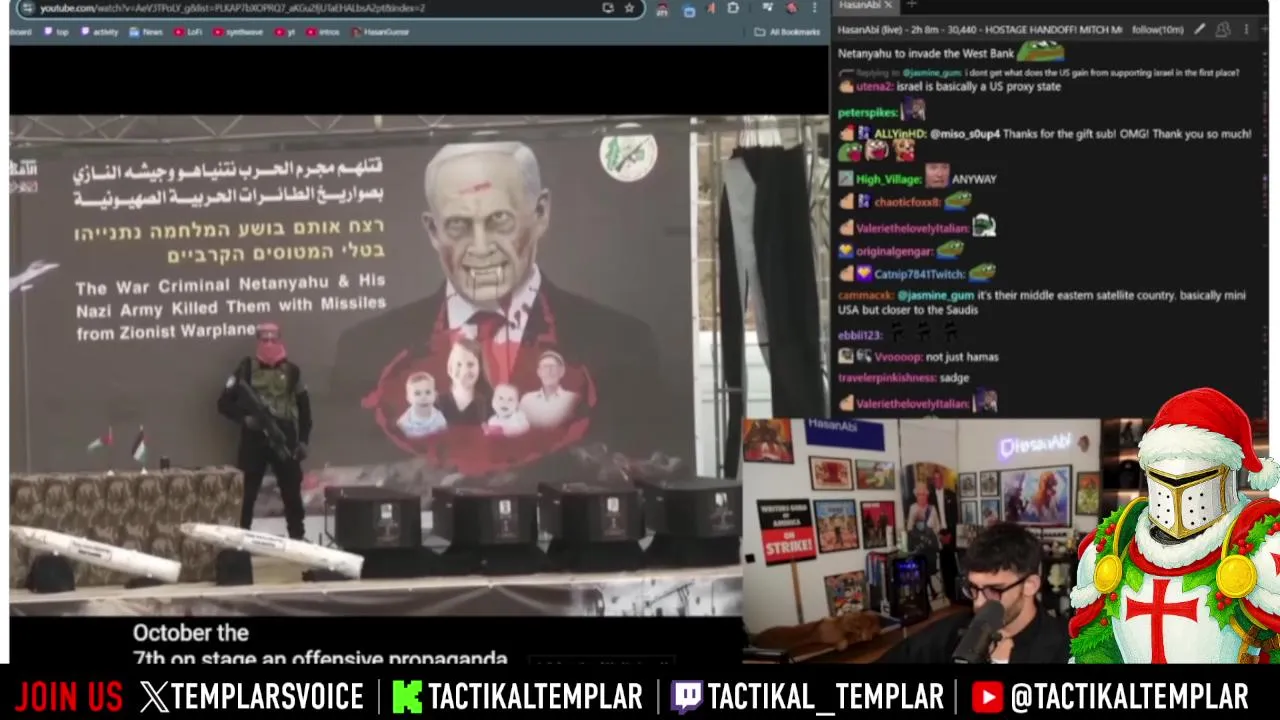
Task: Click username 'originalgengar' in chat
Action: [x=894, y=251]
